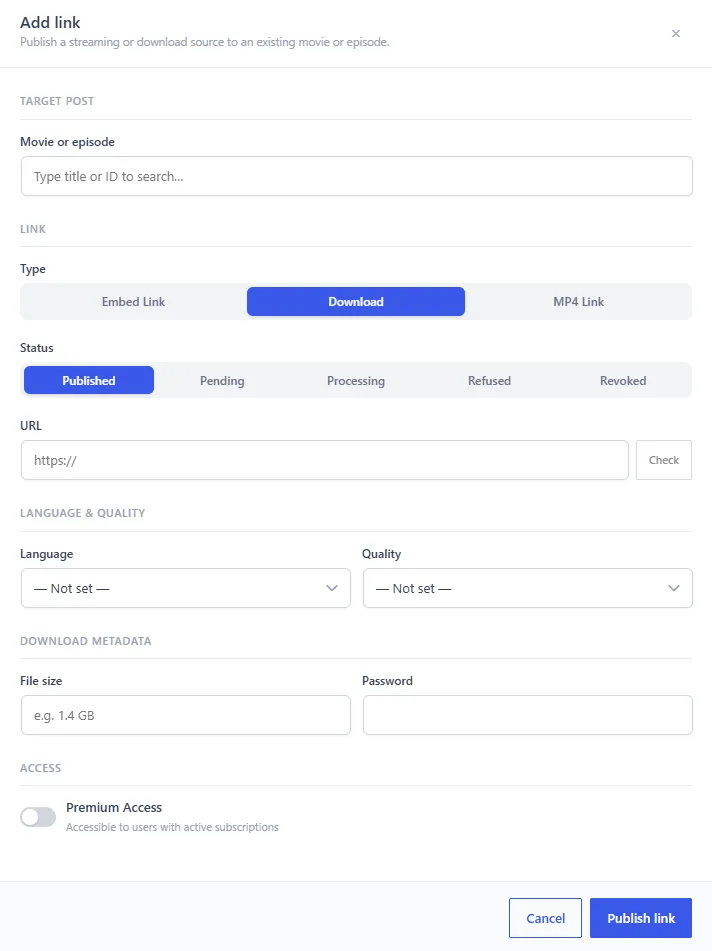Click the File size field
The width and height of the screenshot is (712, 951).
point(186,715)
